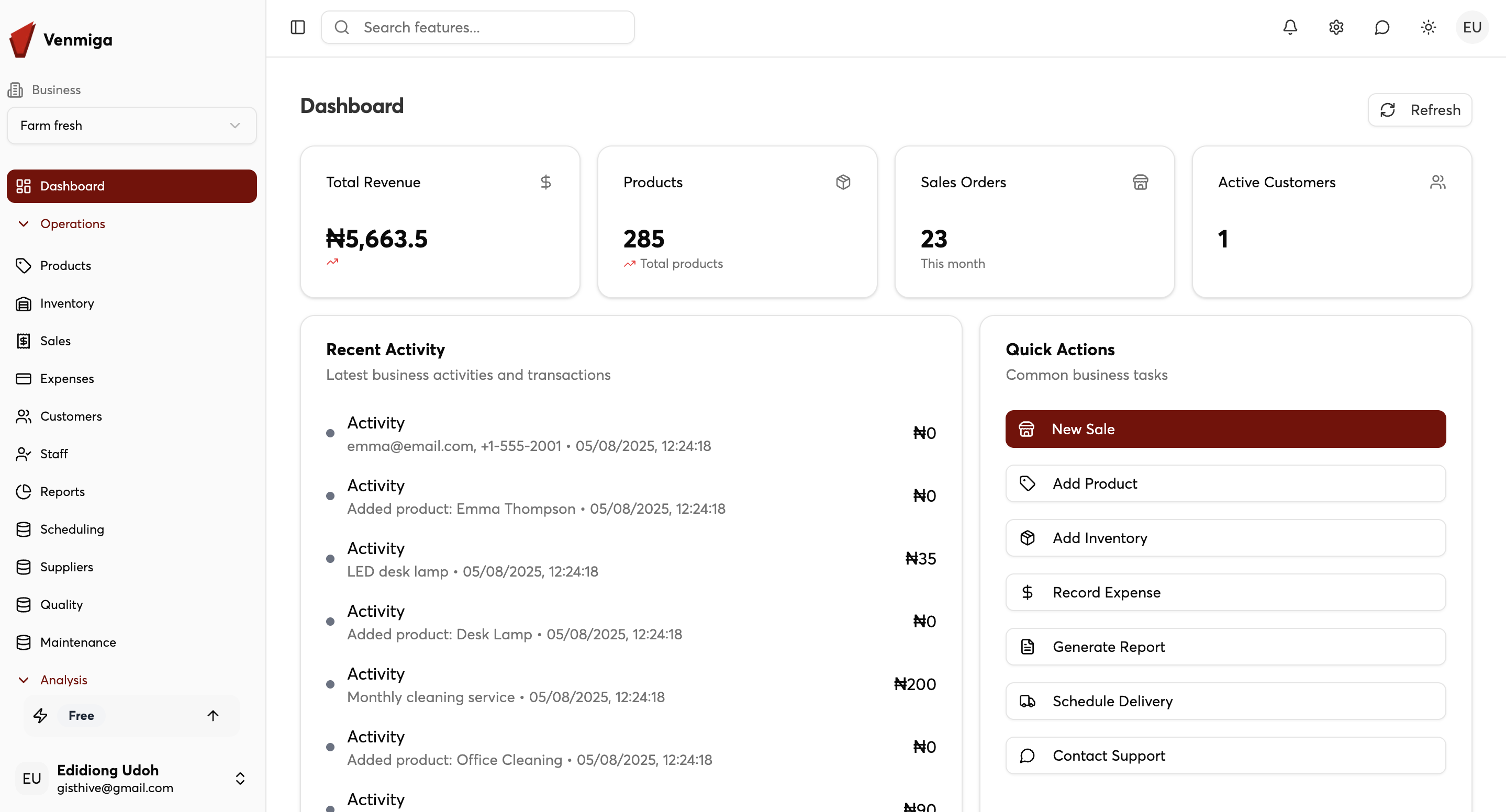
Task: Click Schedule Delivery quick action
Action: point(1225,701)
